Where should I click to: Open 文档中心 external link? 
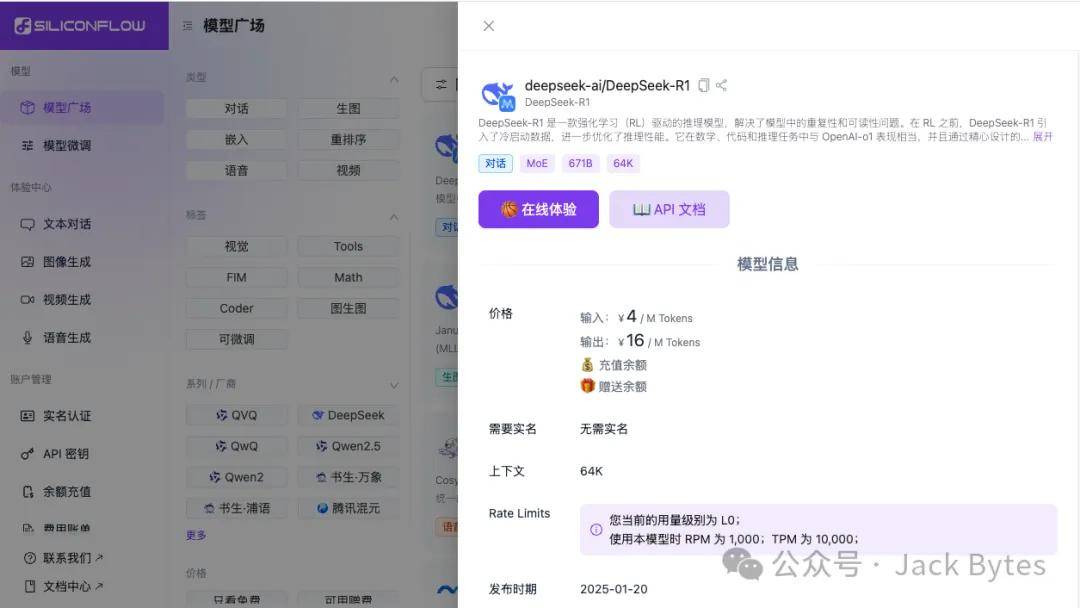tap(63, 587)
